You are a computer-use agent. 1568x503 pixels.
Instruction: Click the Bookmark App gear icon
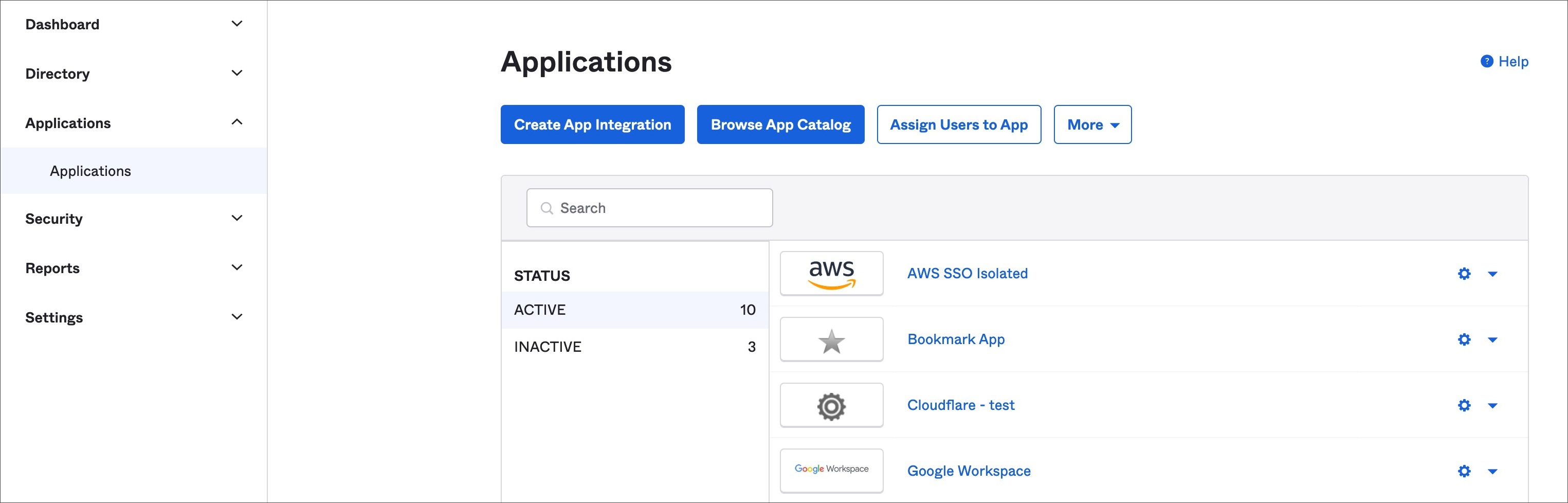[x=1464, y=339]
